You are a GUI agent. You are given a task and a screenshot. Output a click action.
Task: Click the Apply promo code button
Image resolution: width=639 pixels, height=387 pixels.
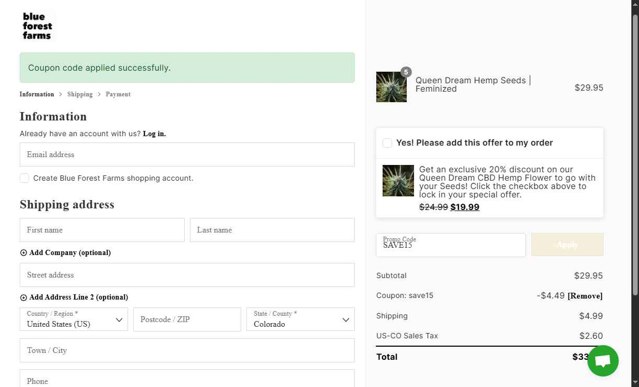pyautogui.click(x=567, y=244)
